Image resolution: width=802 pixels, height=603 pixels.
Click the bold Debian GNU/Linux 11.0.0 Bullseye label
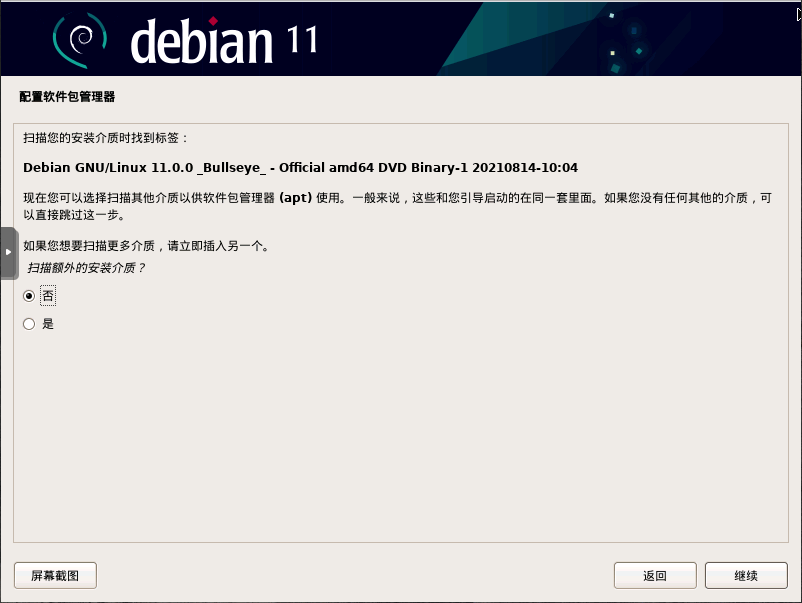(x=300, y=168)
